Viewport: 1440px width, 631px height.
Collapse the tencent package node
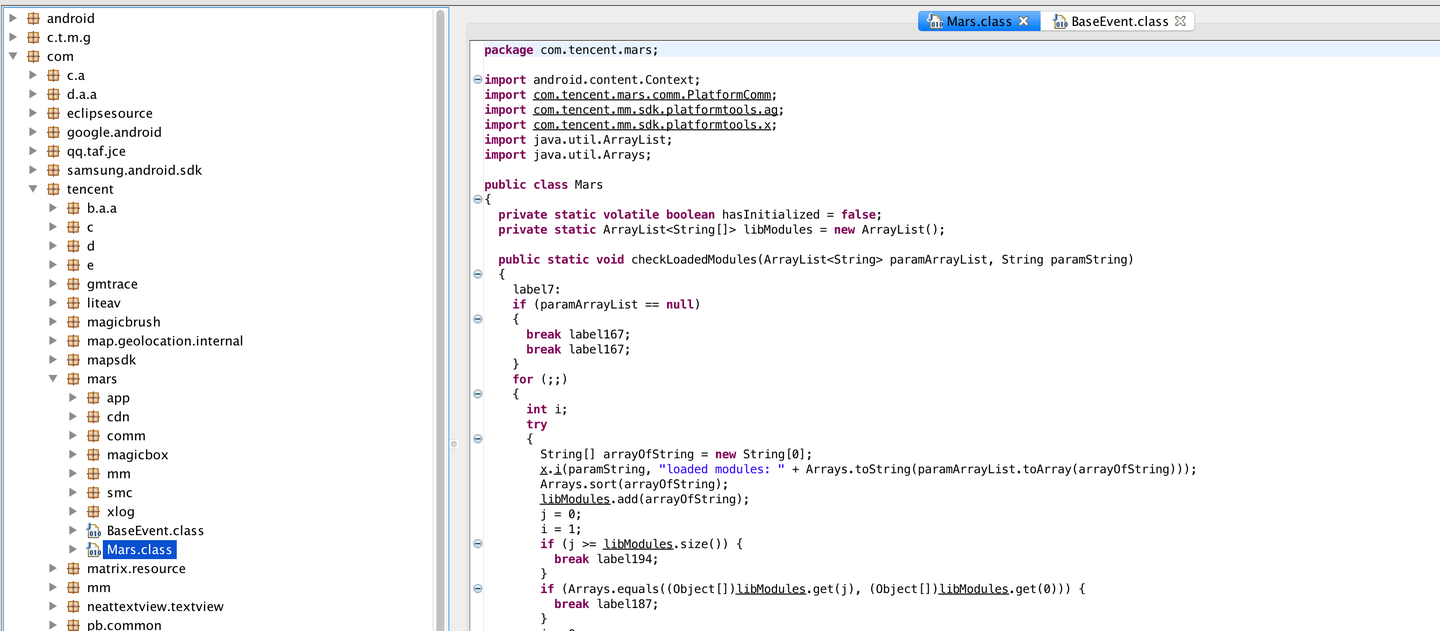pos(33,188)
